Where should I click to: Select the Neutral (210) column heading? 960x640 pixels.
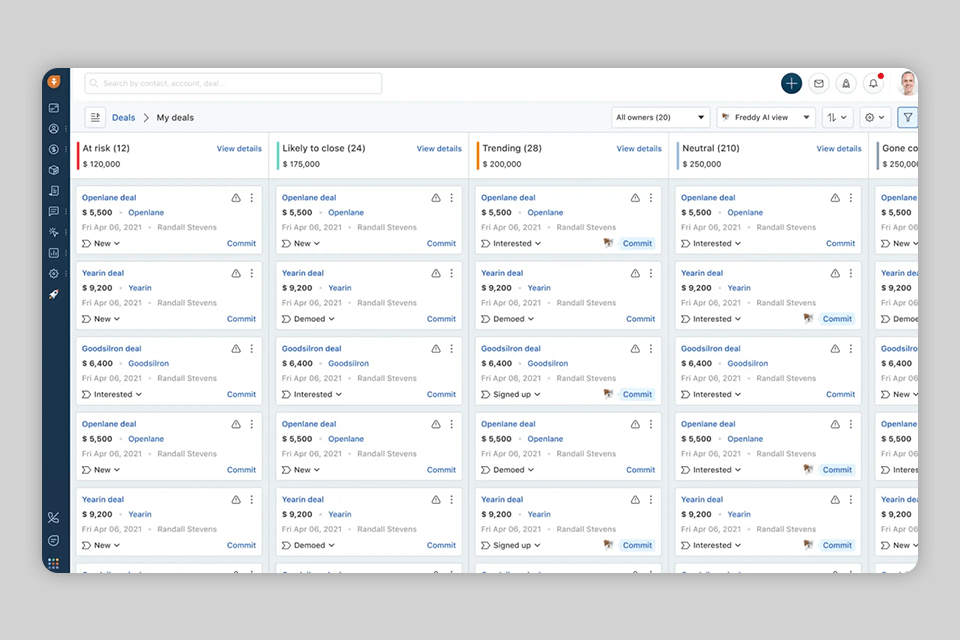pyautogui.click(x=711, y=148)
